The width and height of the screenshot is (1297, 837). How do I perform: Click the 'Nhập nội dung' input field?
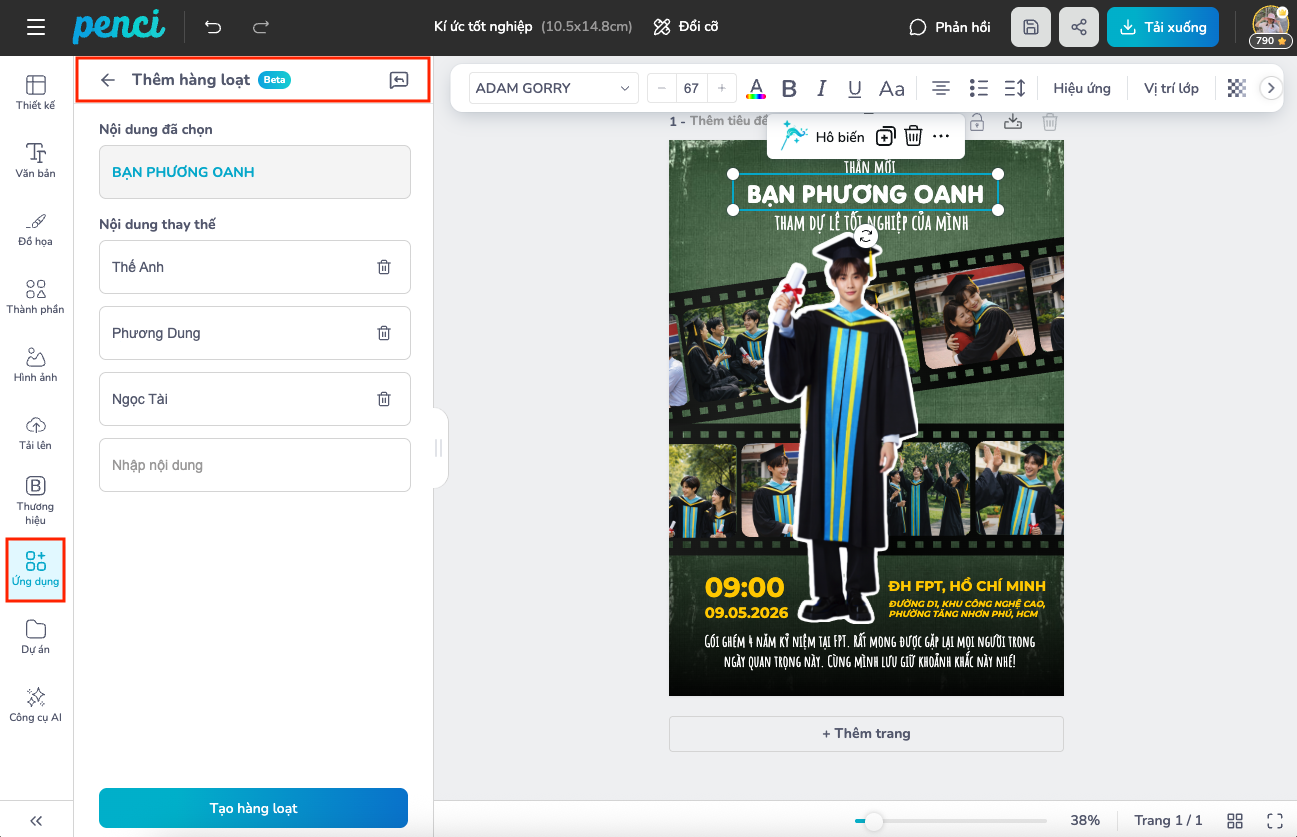pyautogui.click(x=254, y=465)
